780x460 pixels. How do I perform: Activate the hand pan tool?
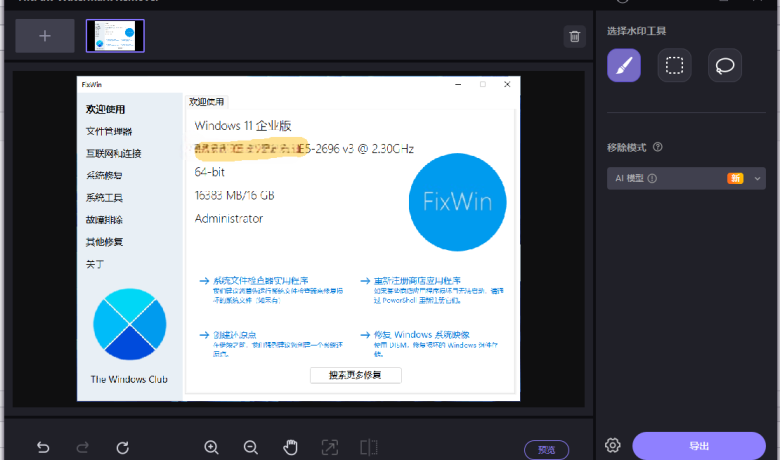click(x=291, y=448)
